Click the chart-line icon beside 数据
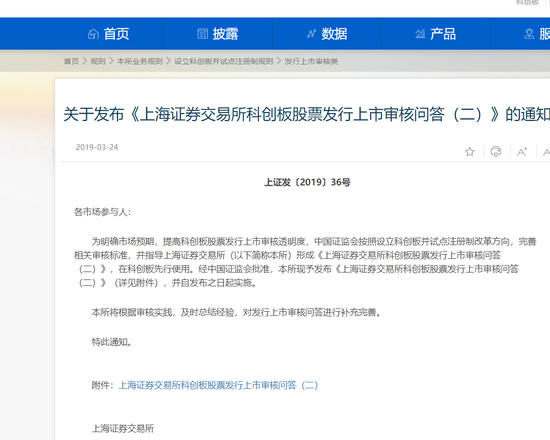 point(311,34)
